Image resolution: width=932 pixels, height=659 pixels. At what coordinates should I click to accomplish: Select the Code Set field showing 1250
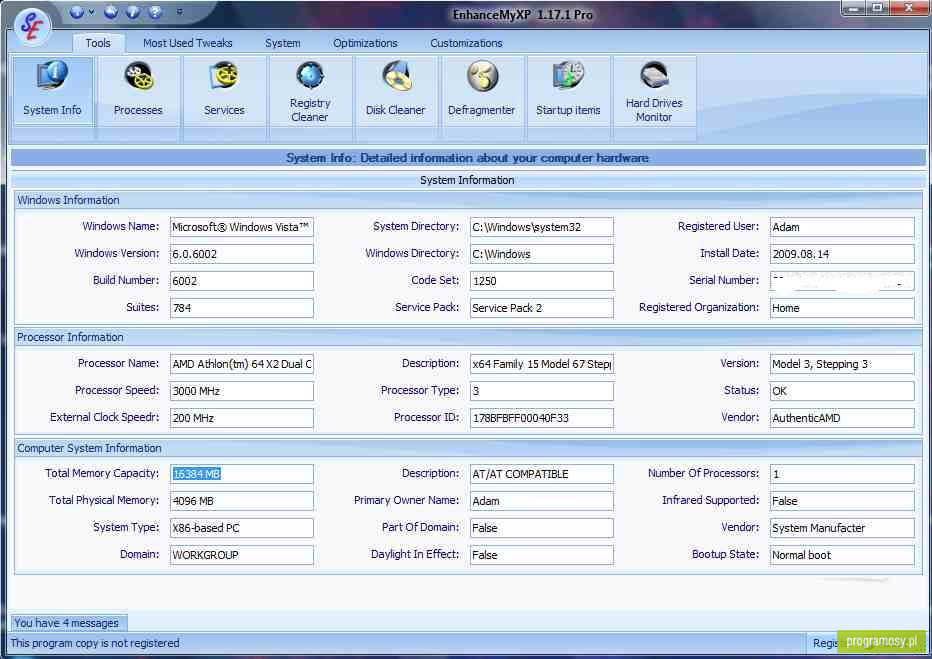point(541,280)
